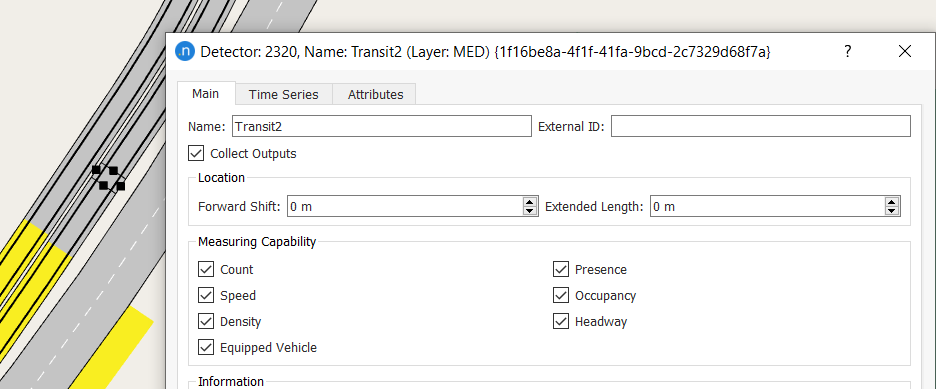
Task: Click the External ID input field
Action: pos(760,126)
